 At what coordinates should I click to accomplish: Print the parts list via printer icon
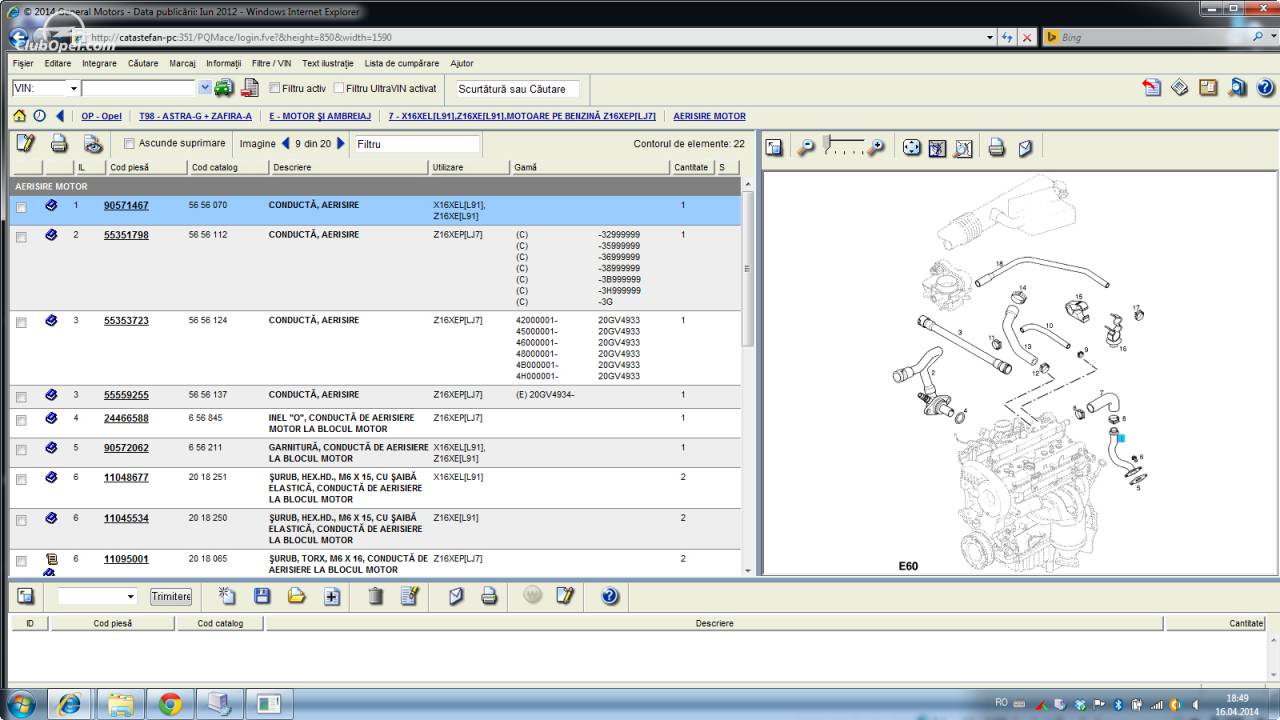[x=59, y=143]
